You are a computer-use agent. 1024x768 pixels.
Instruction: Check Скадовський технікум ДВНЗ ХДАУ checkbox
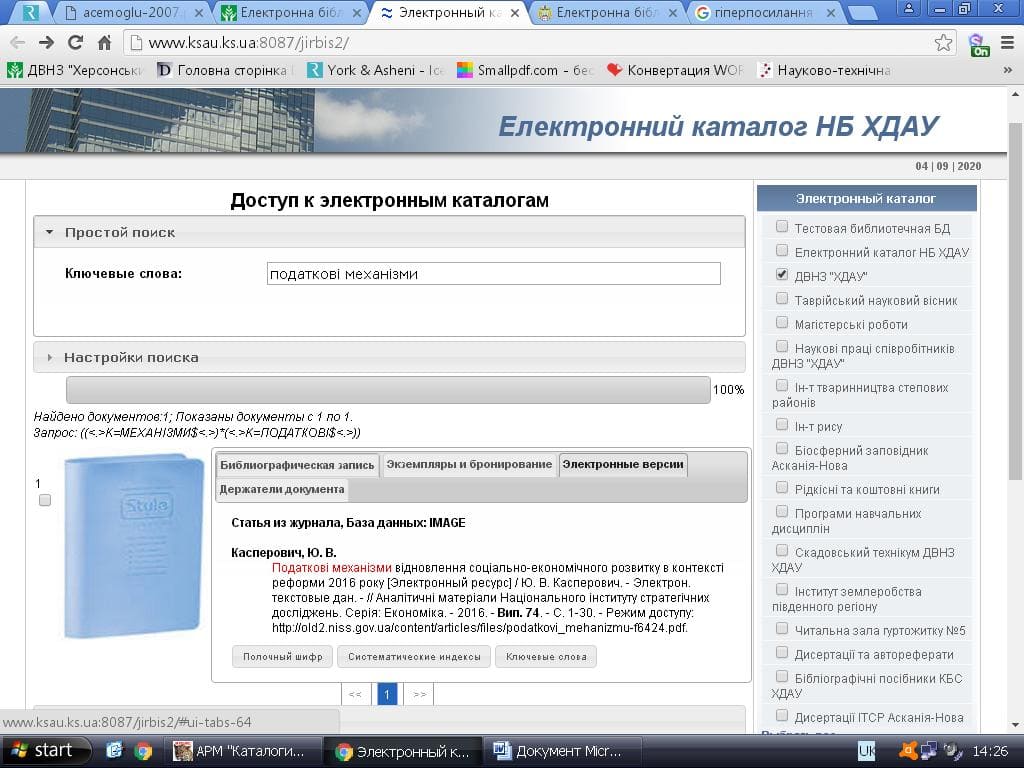(782, 551)
